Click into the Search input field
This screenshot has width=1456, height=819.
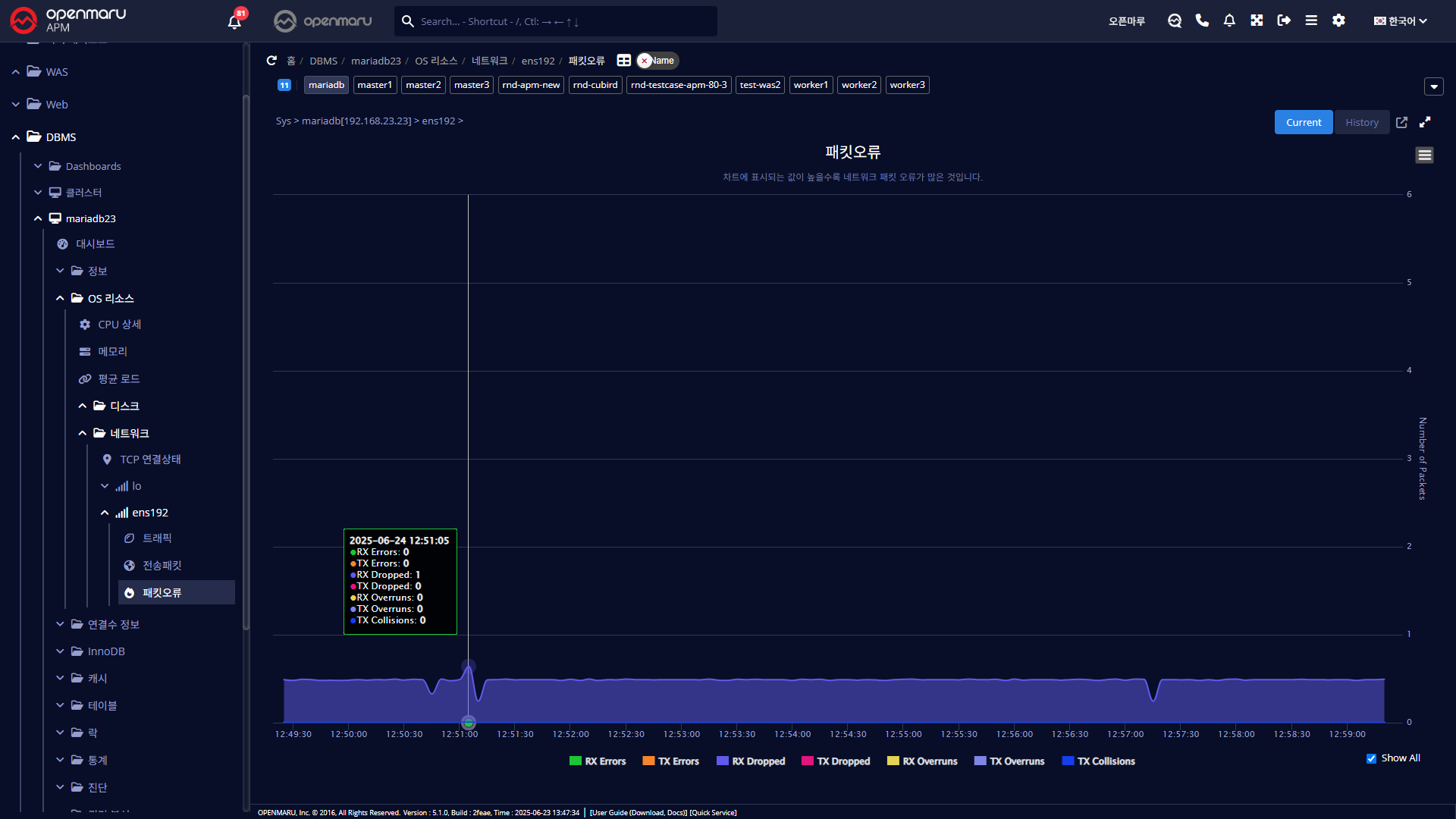pos(561,21)
